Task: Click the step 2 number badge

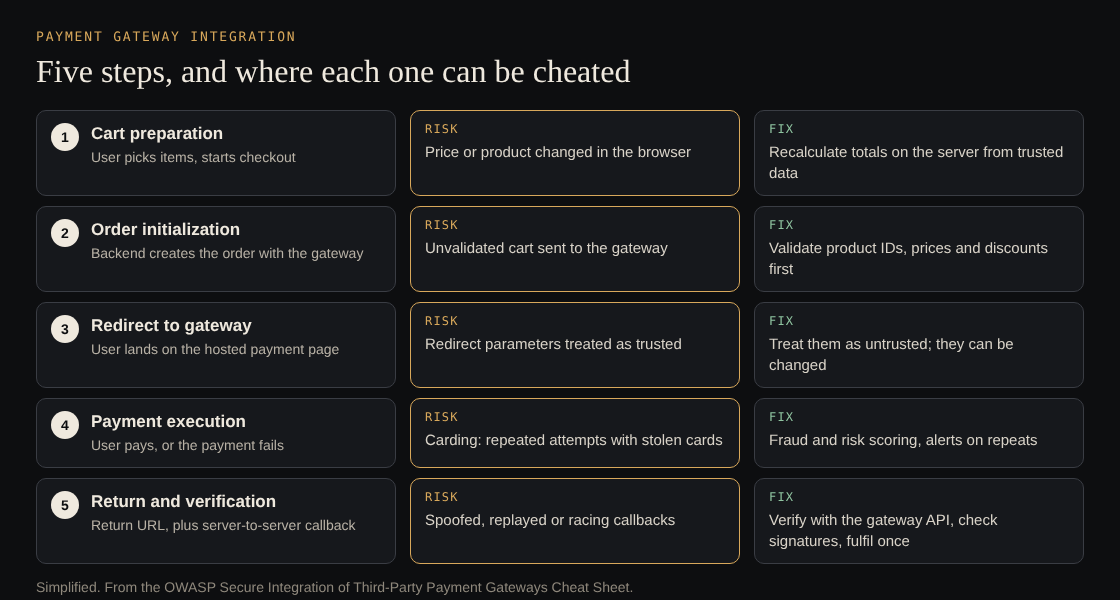Action: pos(65,233)
